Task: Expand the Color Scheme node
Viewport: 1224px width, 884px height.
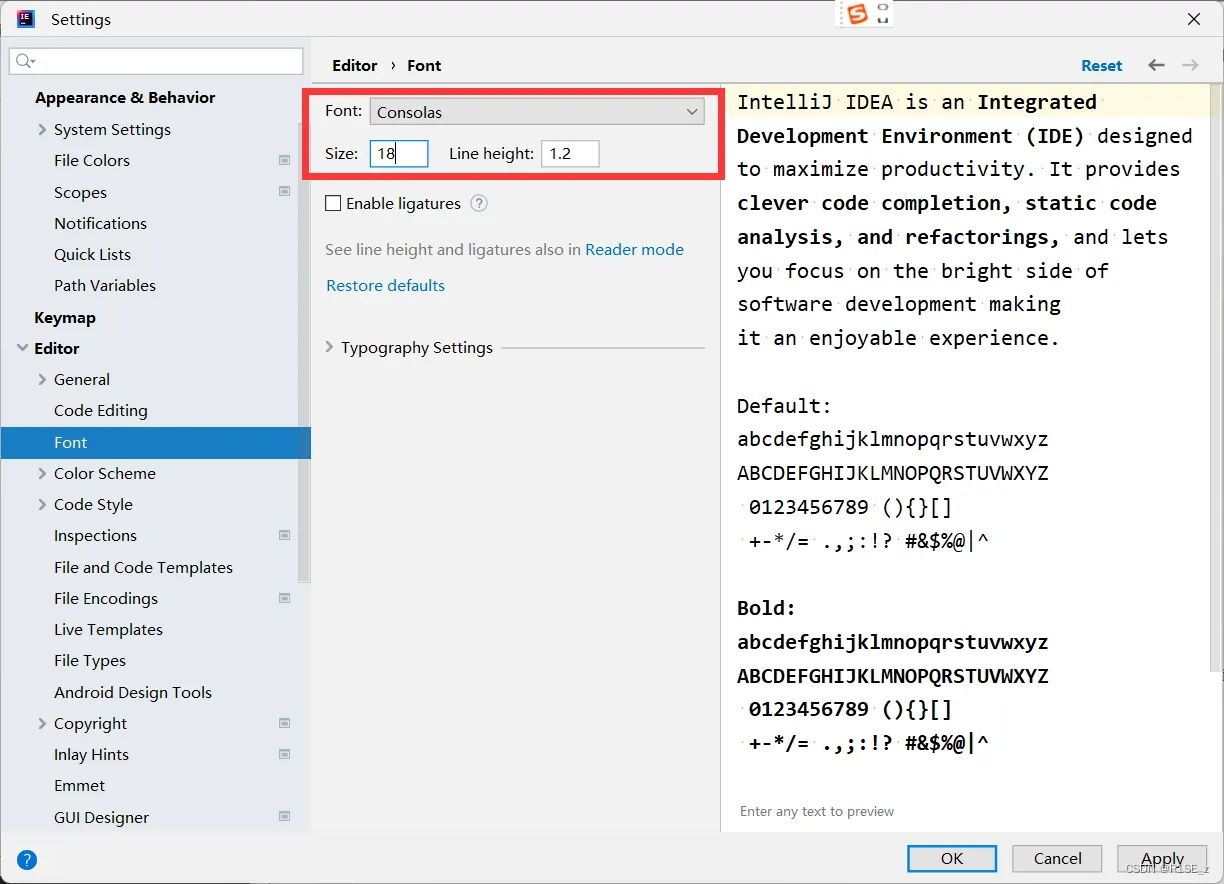Action: tap(42, 473)
